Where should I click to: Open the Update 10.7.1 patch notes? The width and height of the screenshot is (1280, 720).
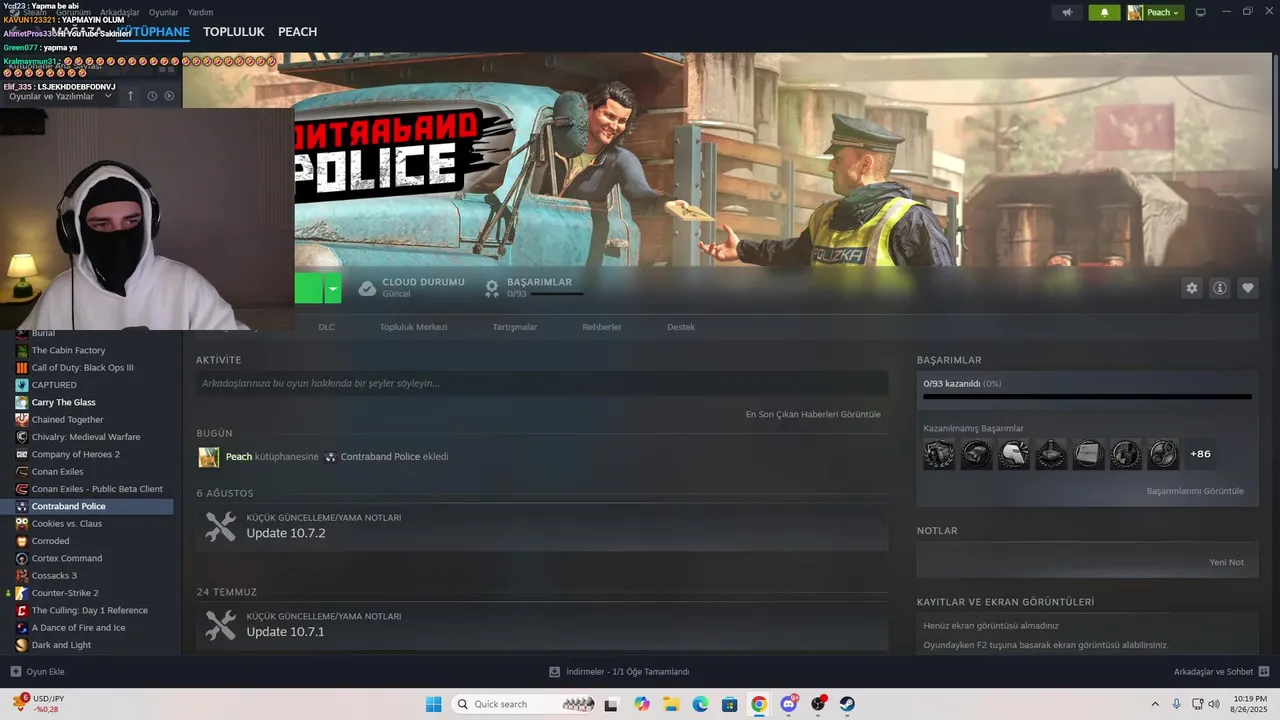tap(542, 625)
